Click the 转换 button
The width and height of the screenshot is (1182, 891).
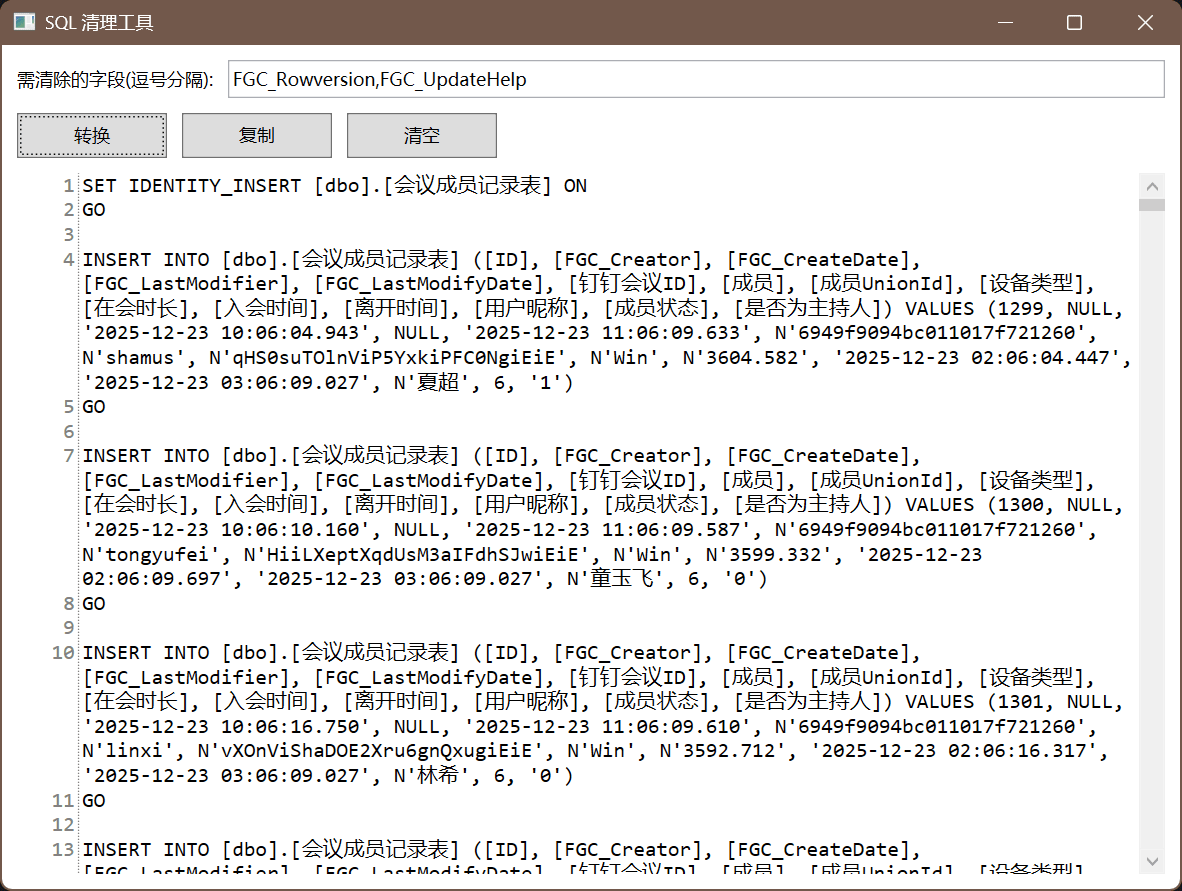coord(92,136)
